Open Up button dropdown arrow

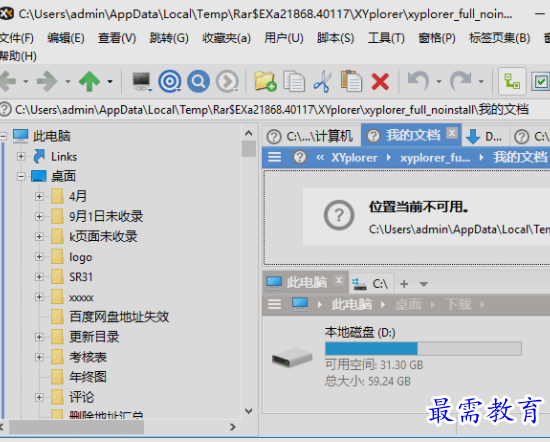click(110, 81)
